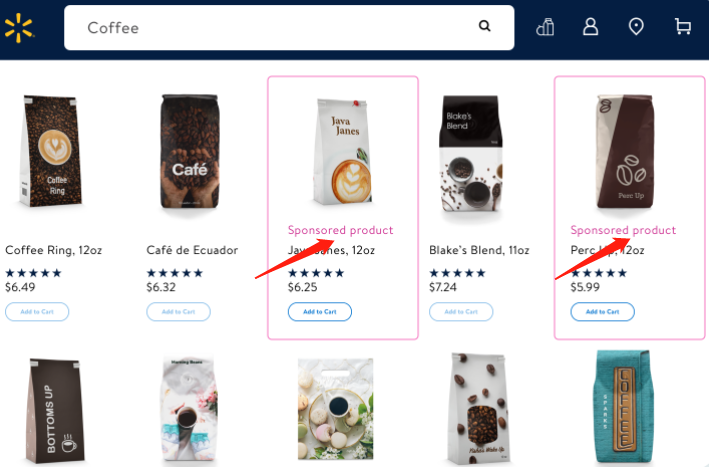
Task: Click the search magnifier icon
Action: (x=484, y=26)
